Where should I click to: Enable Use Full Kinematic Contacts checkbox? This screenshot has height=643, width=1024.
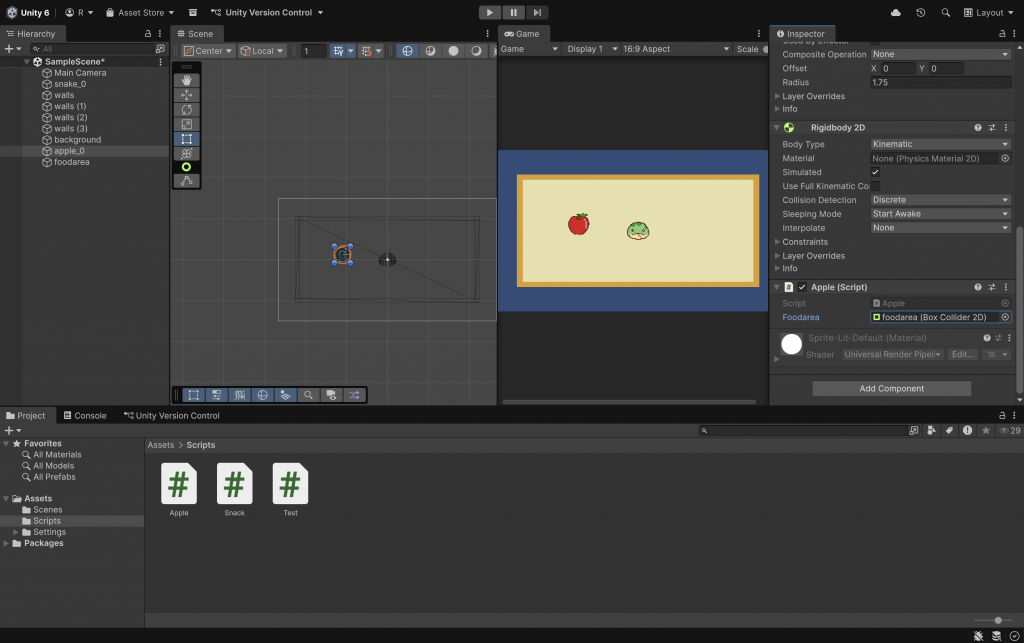[875, 186]
